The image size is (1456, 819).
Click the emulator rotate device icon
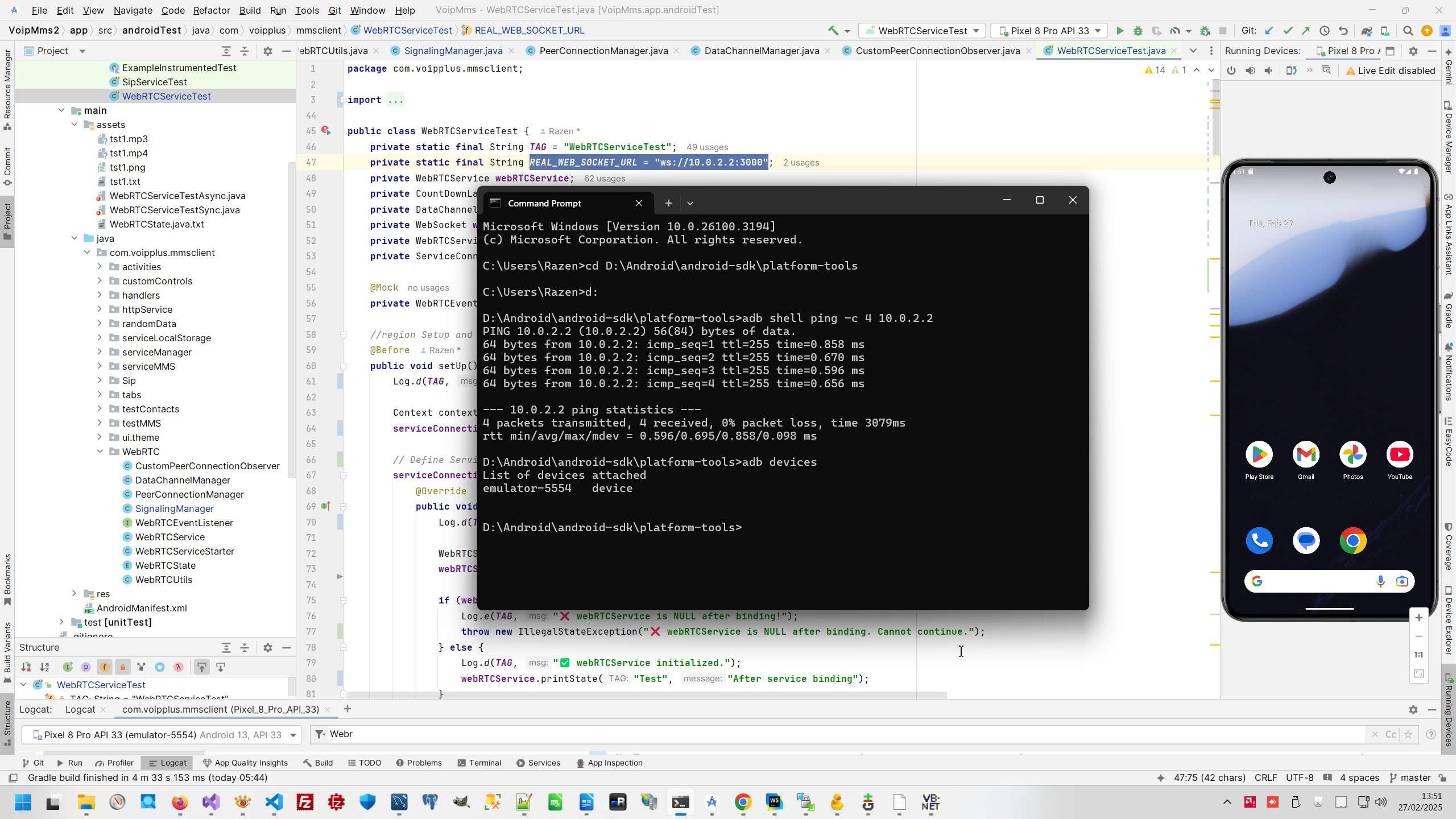tap(1291, 71)
